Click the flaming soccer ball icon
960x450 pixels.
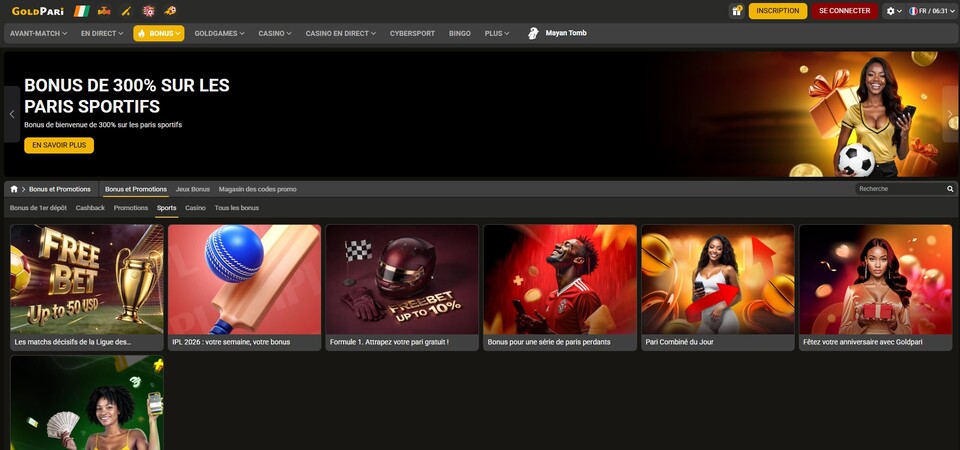tap(171, 11)
